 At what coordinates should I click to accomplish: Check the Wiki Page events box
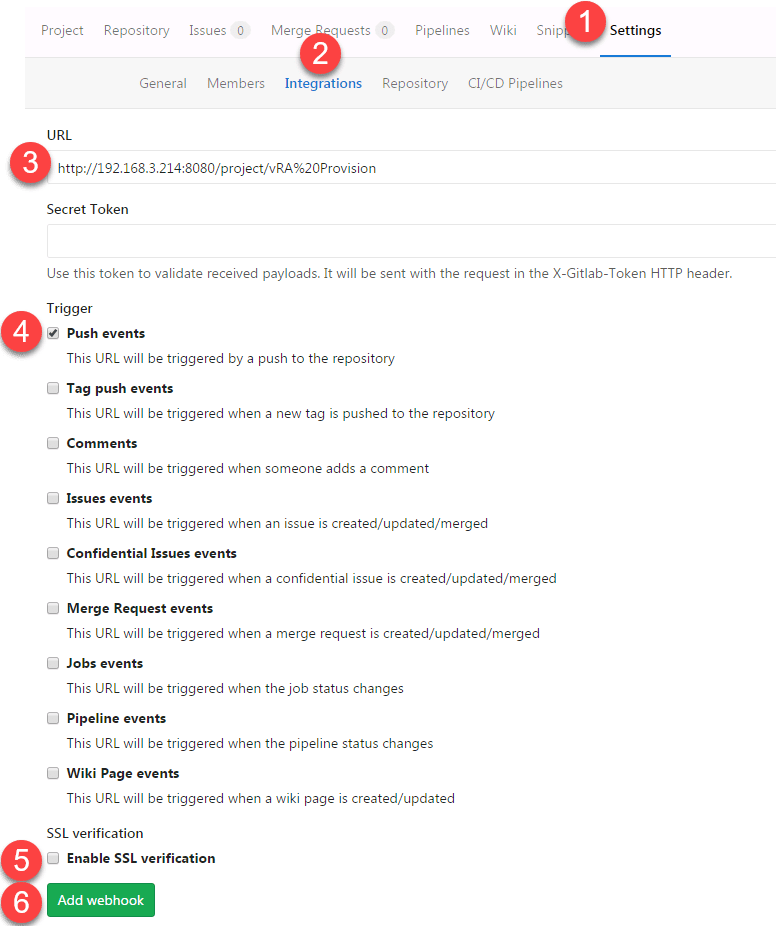click(x=53, y=773)
